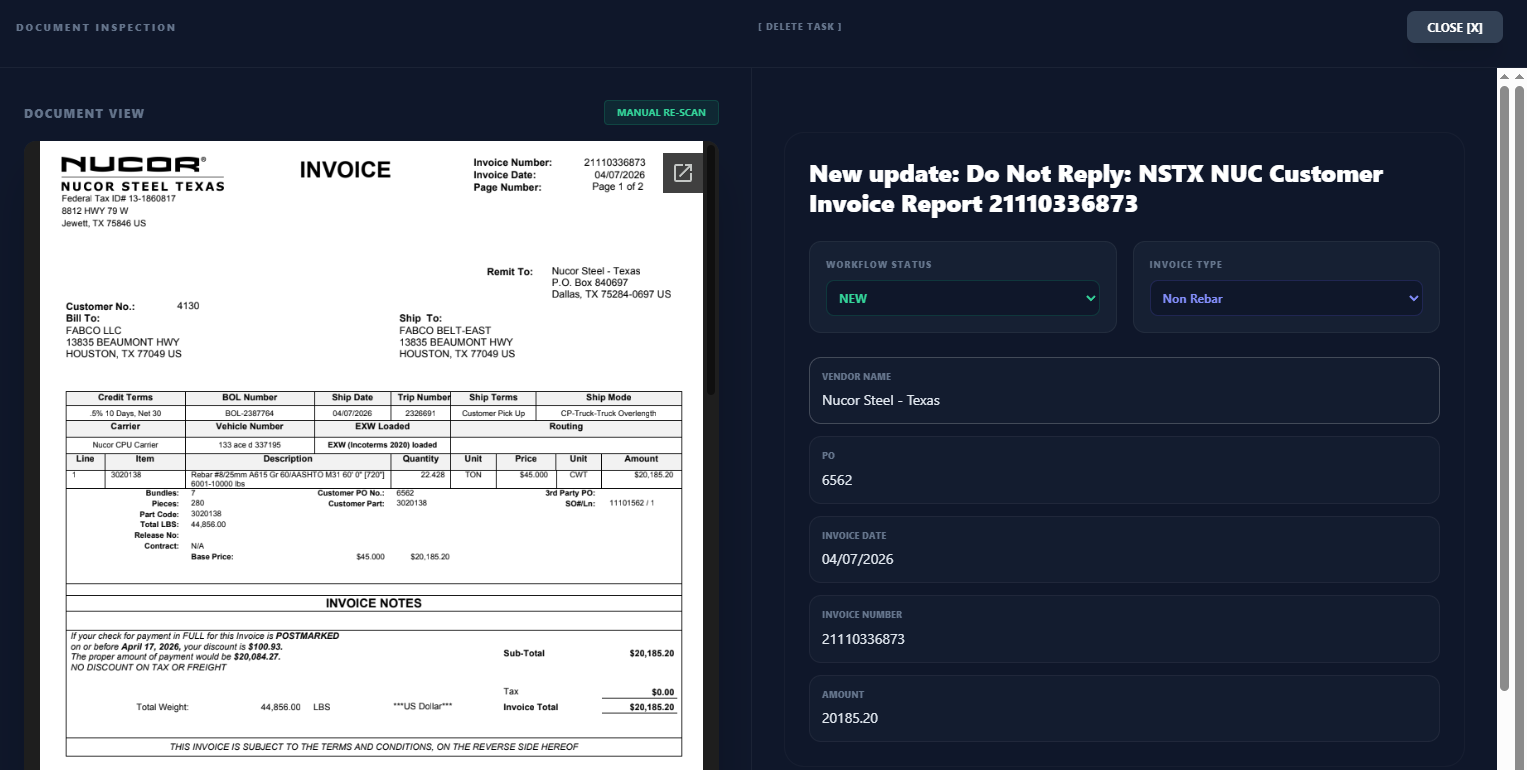Click the vehicle number '133 ace d 337195'
This screenshot has height=770, width=1527.
click(249, 445)
